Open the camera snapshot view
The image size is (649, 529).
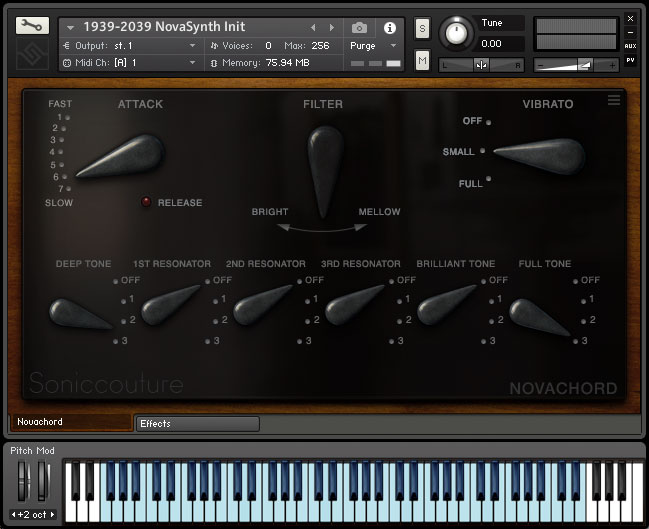[359, 28]
